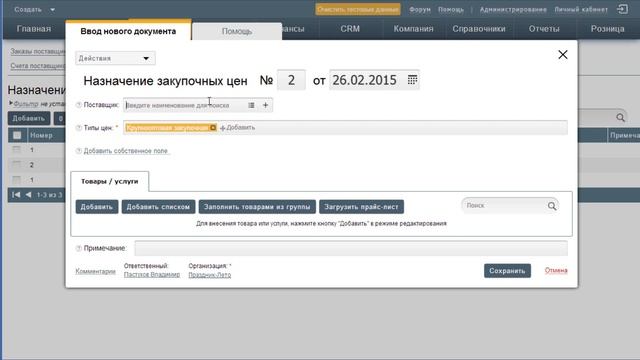640x360 pixels.
Task: Click help icon beside Поставщик label
Action: pos(79,105)
